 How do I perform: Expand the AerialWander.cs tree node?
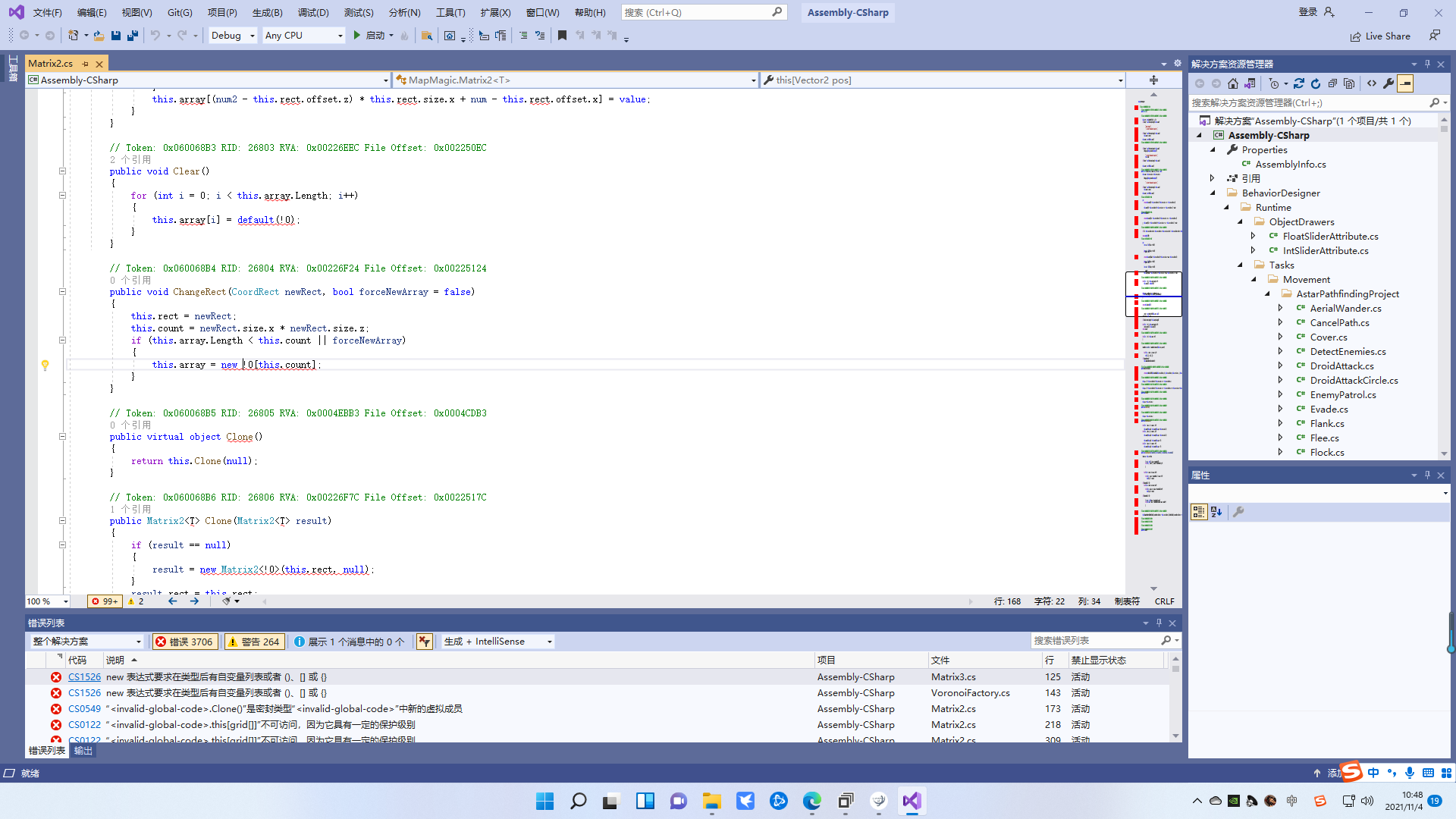[1281, 309]
